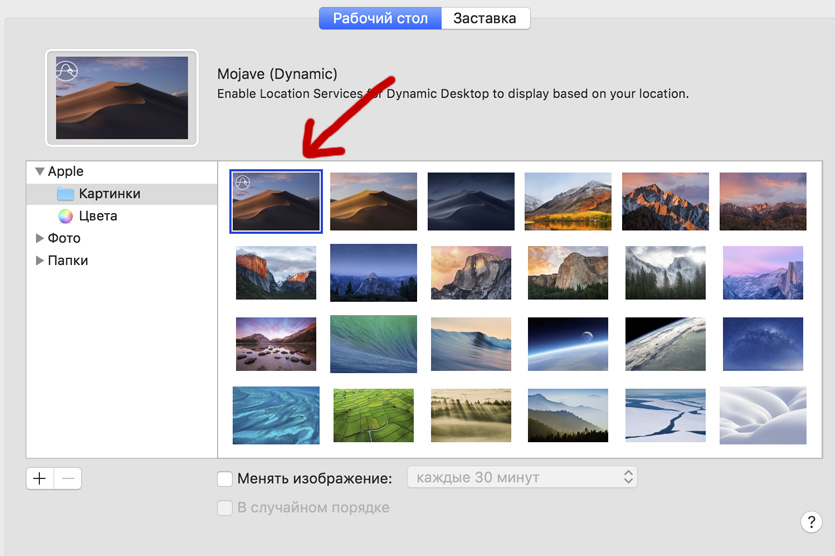Click the Картинки folder icon
This screenshot has width=835, height=556.
[x=66, y=194]
